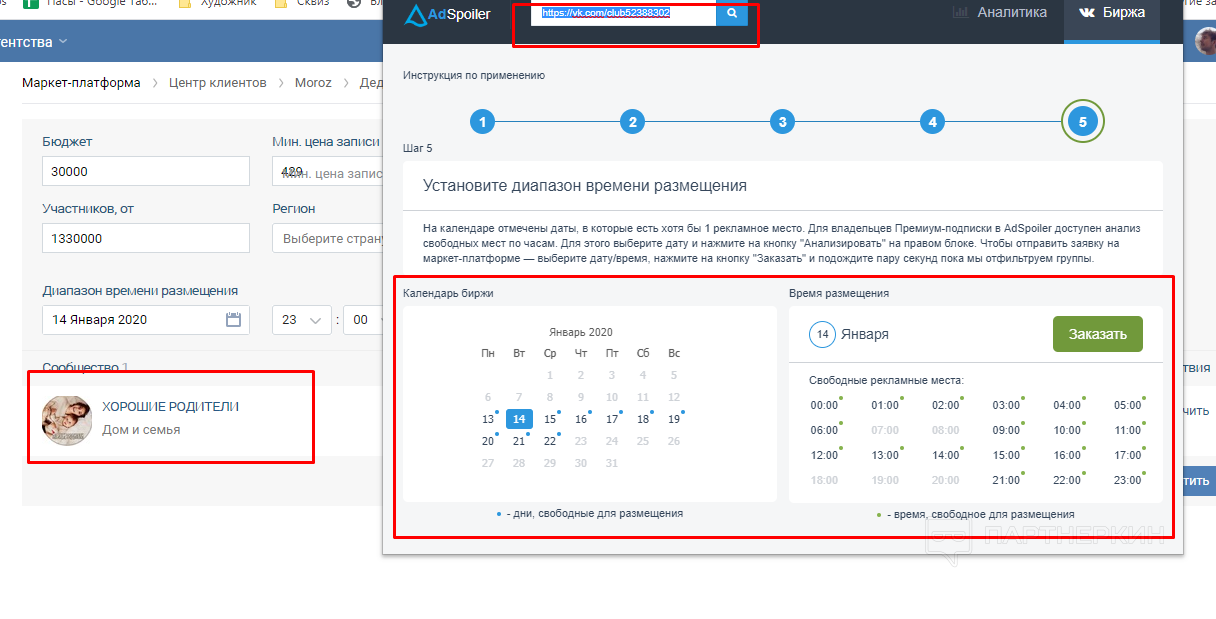Screen dimensions: 1216x619
Task: Select January 15 in the calendar
Action: 550,419
